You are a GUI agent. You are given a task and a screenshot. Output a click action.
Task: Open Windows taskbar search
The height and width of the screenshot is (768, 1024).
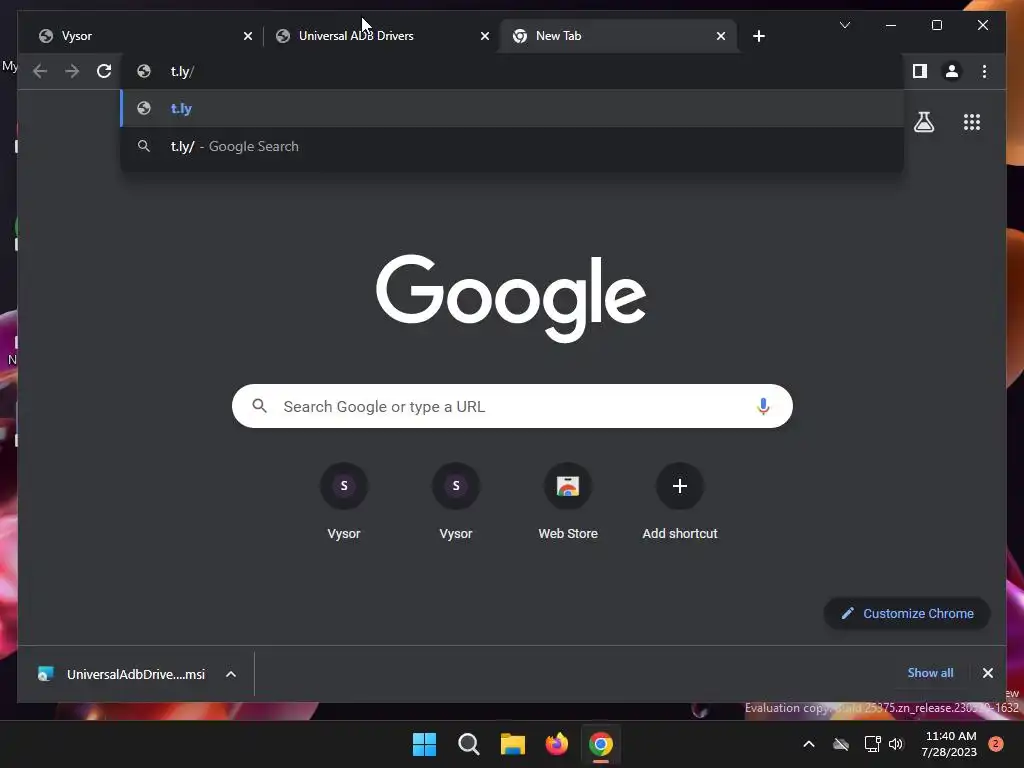[x=468, y=744]
